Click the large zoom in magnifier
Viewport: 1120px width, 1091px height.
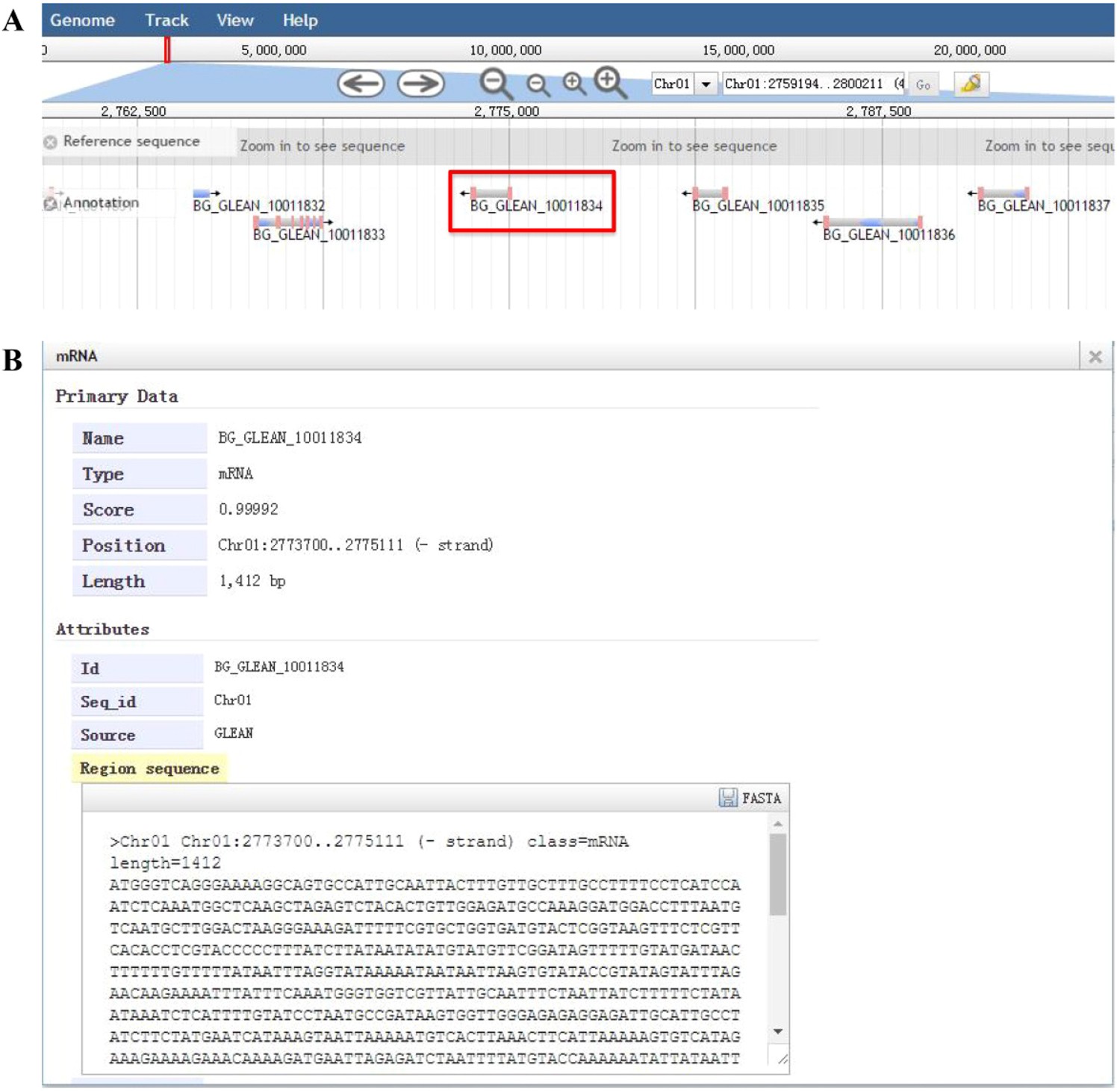[610, 81]
